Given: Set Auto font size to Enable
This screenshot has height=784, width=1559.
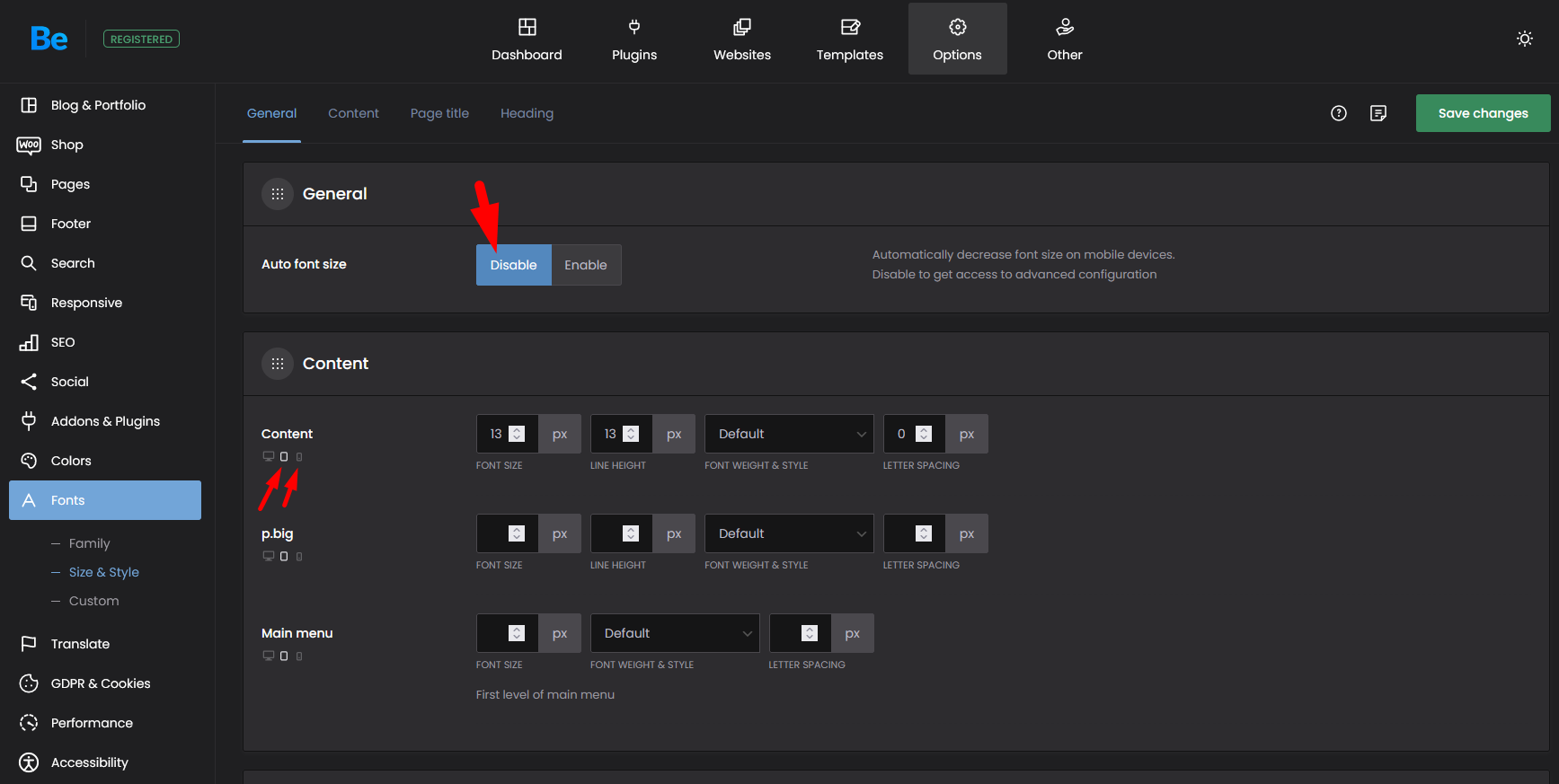Looking at the screenshot, I should pyautogui.click(x=586, y=265).
